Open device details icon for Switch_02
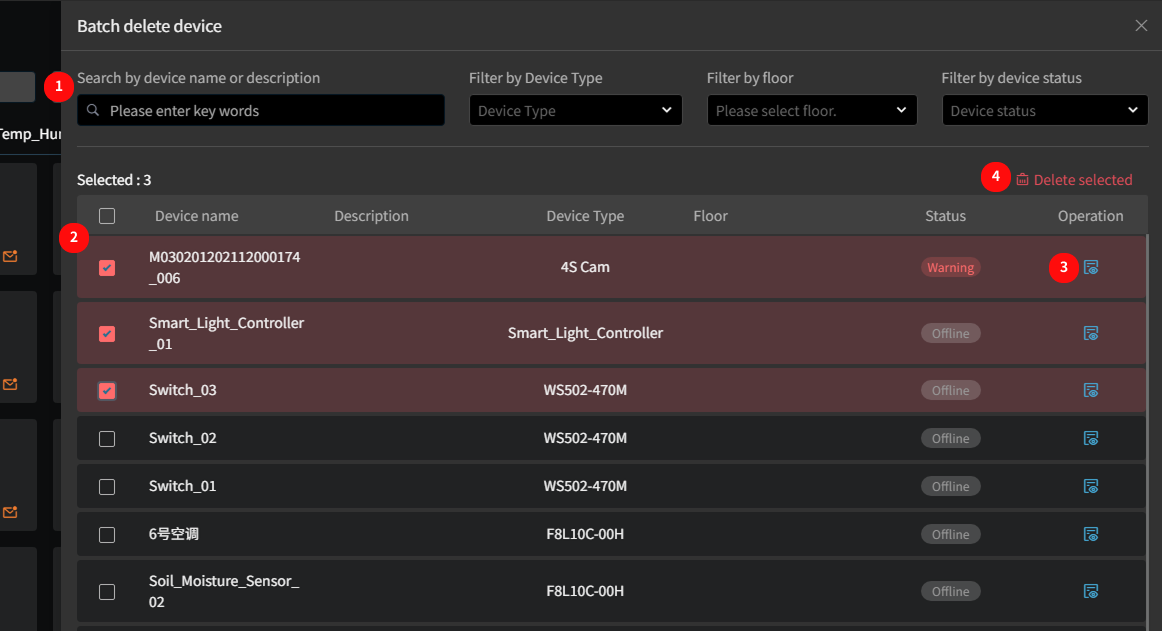1162x631 pixels. tap(1091, 438)
